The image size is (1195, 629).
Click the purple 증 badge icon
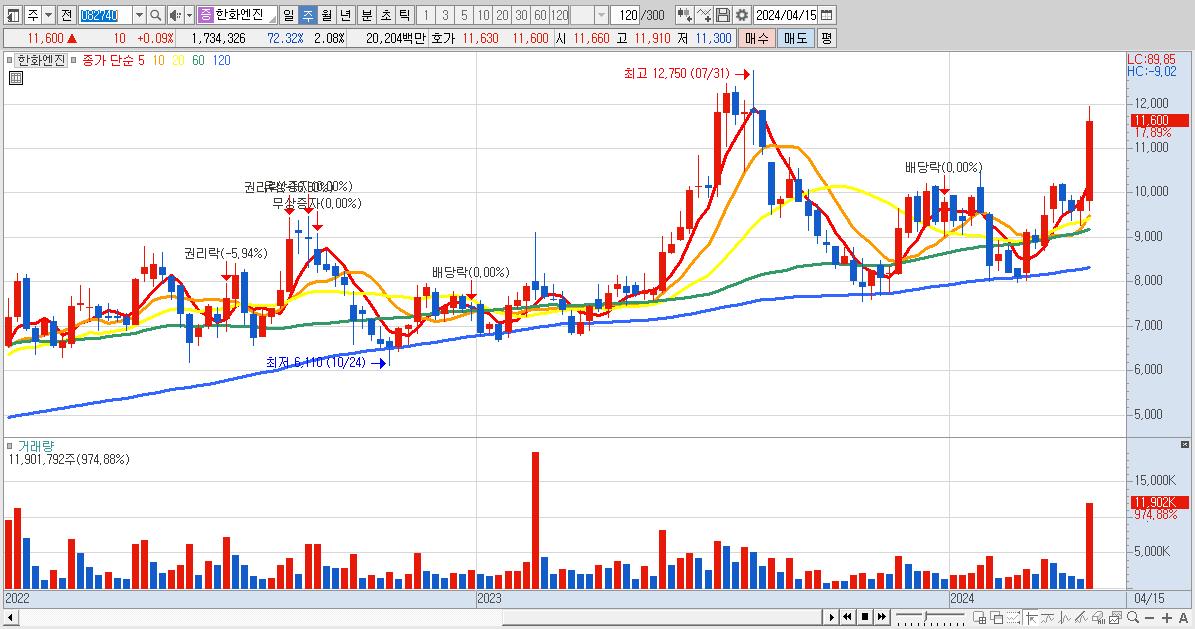206,14
